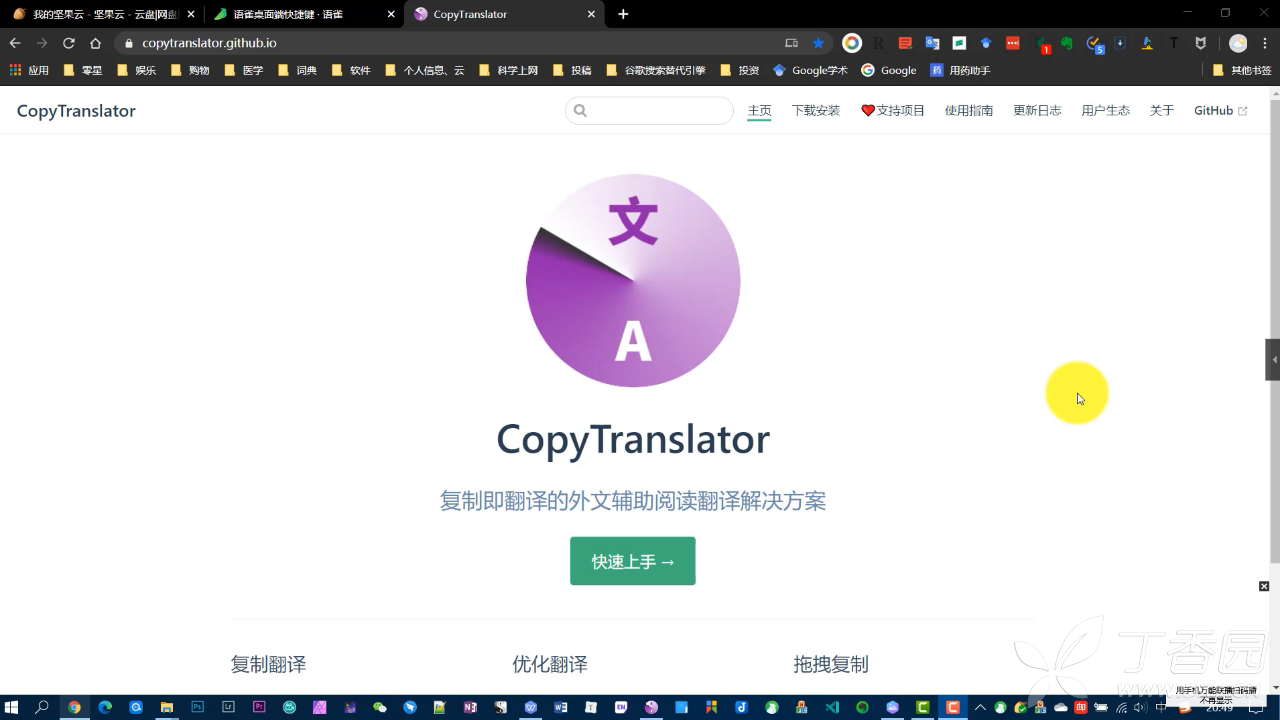This screenshot has height=720, width=1280.
Task: Click the green Evernote elephant extension
Action: 1067,43
